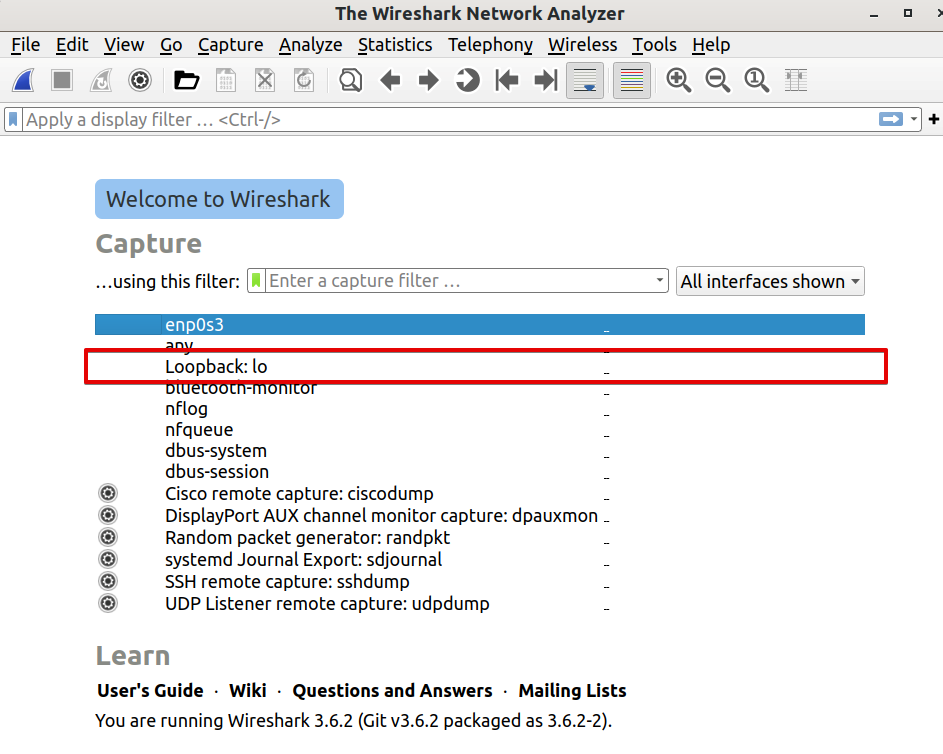Reset text to normal size icon
This screenshot has height=754, width=943.
coord(757,80)
